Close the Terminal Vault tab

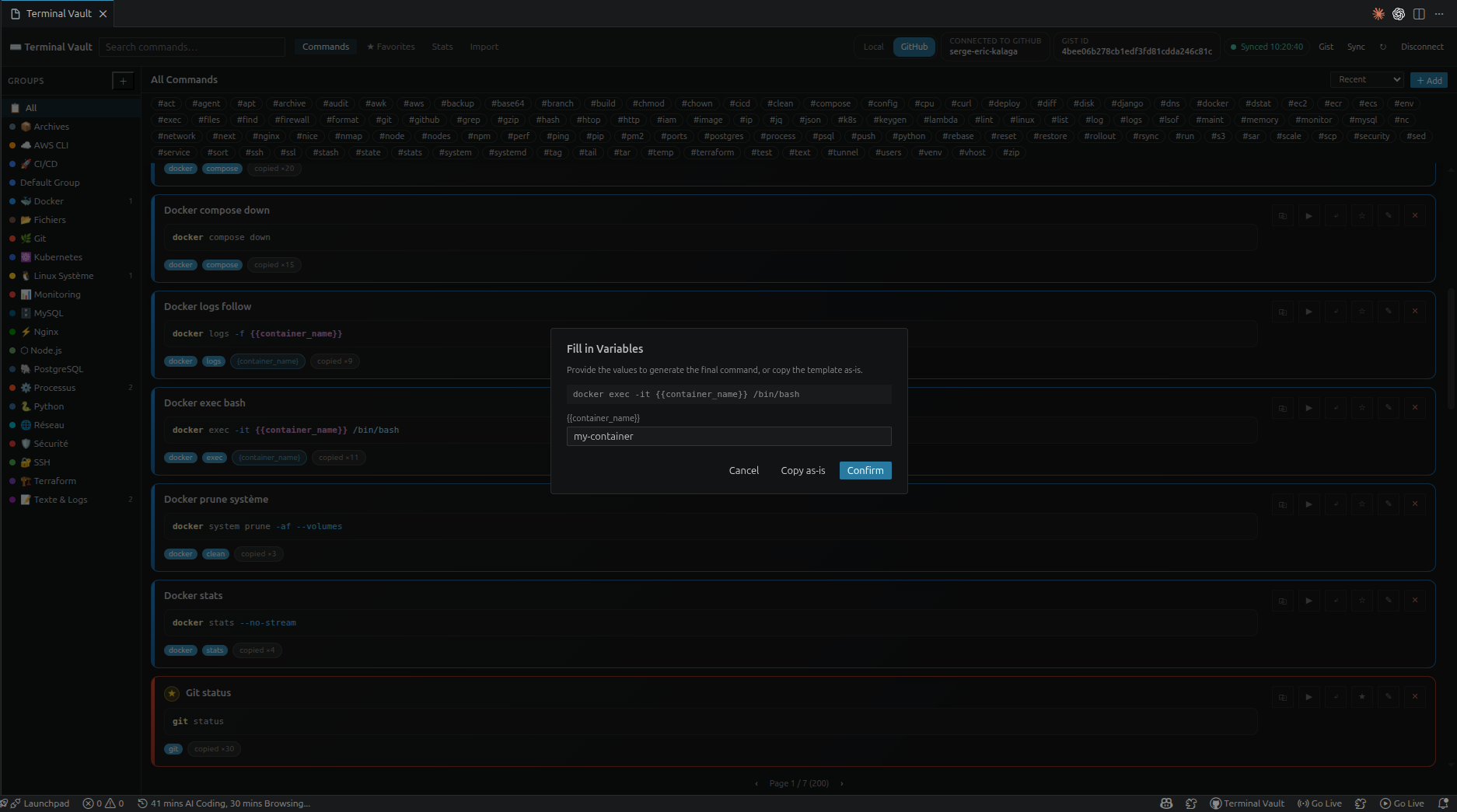pos(103,14)
